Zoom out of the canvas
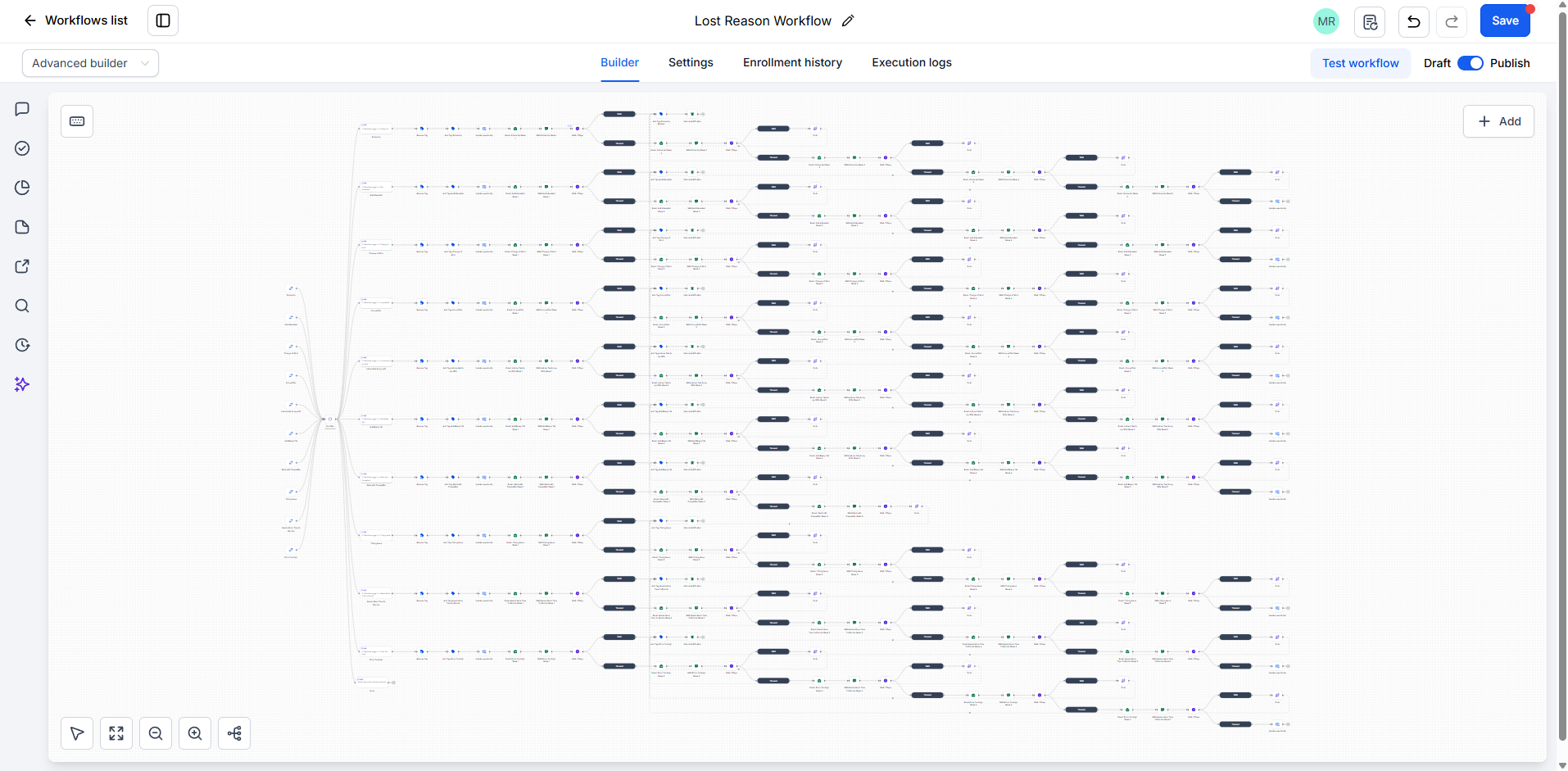The width and height of the screenshot is (1568, 771). [x=156, y=733]
